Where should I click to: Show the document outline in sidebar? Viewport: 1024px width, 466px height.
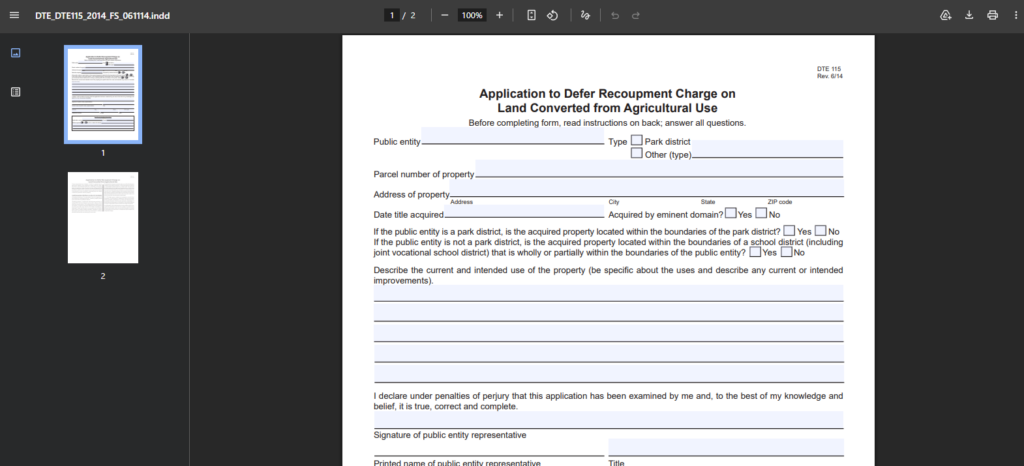(15, 92)
